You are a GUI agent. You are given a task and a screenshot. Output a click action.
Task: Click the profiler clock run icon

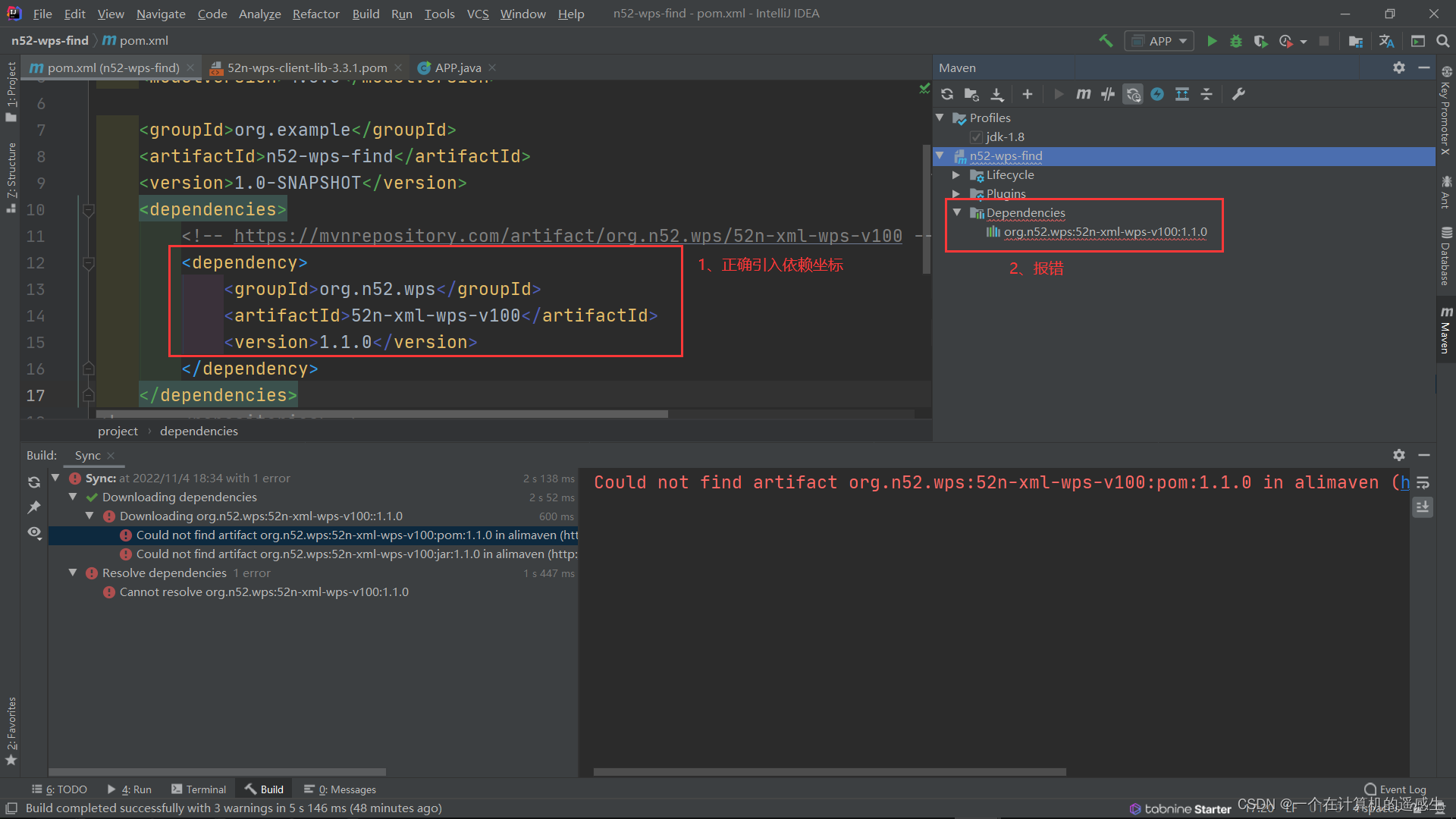click(x=1285, y=41)
